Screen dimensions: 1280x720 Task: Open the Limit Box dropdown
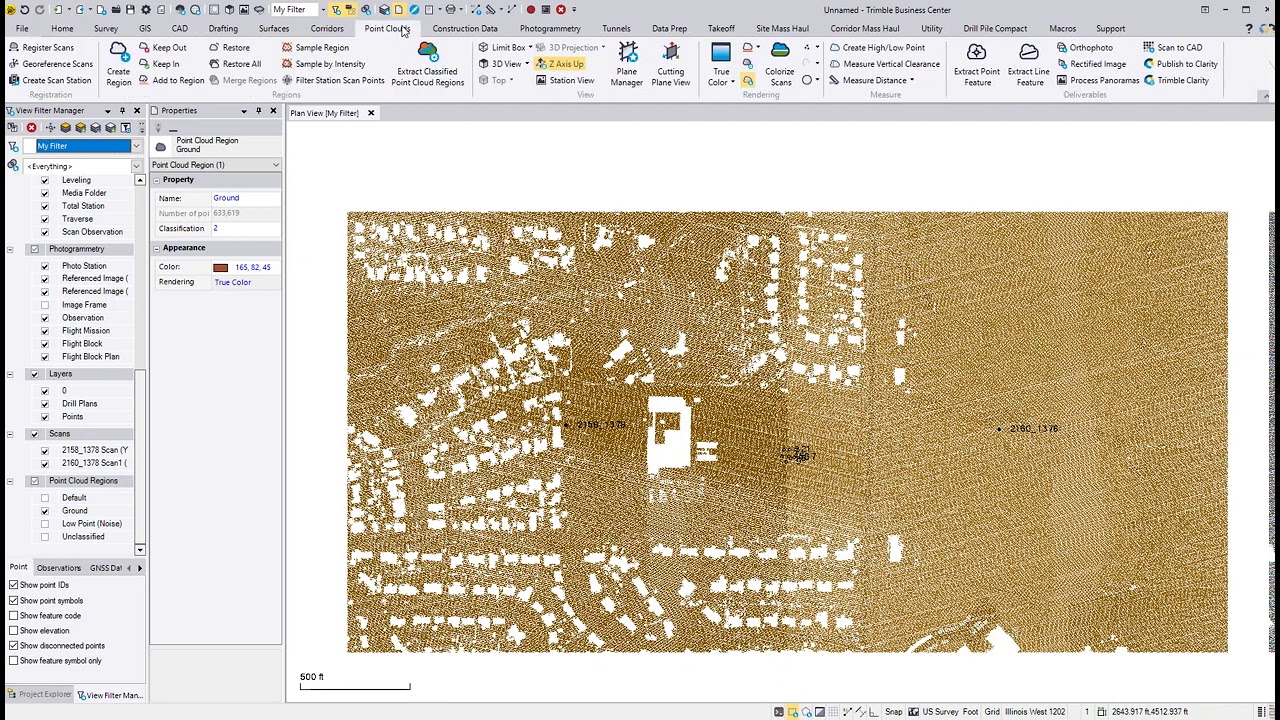point(529,48)
